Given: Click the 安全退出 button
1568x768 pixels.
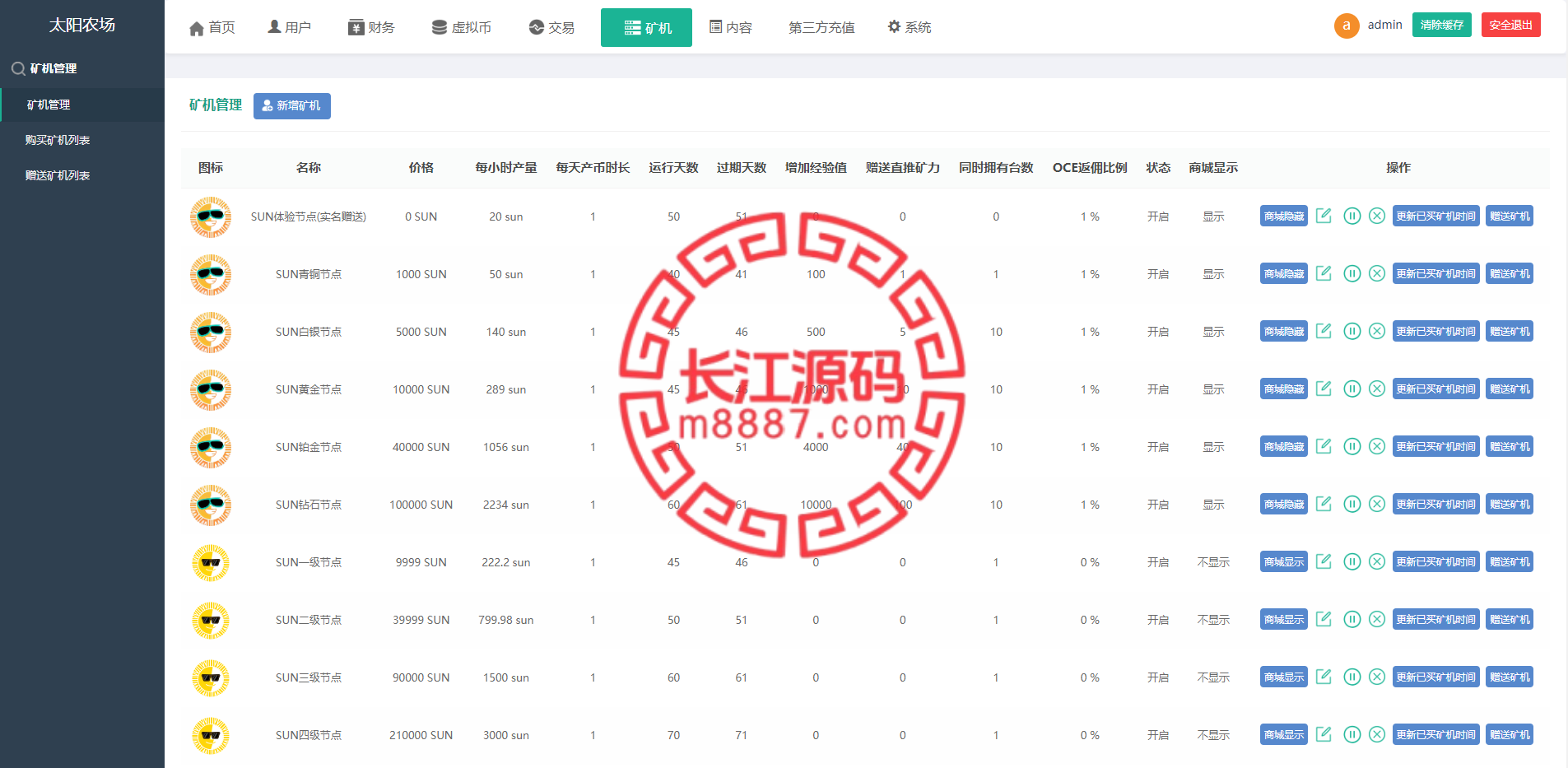Looking at the screenshot, I should [1511, 25].
